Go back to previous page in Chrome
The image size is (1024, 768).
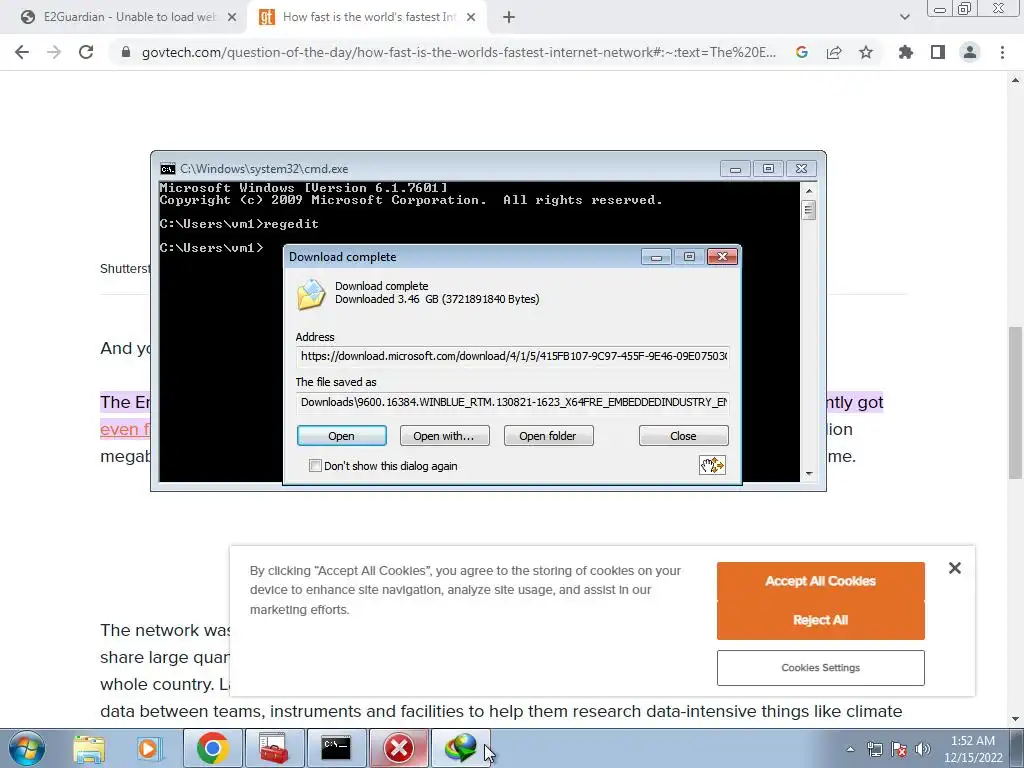pyautogui.click(x=22, y=52)
